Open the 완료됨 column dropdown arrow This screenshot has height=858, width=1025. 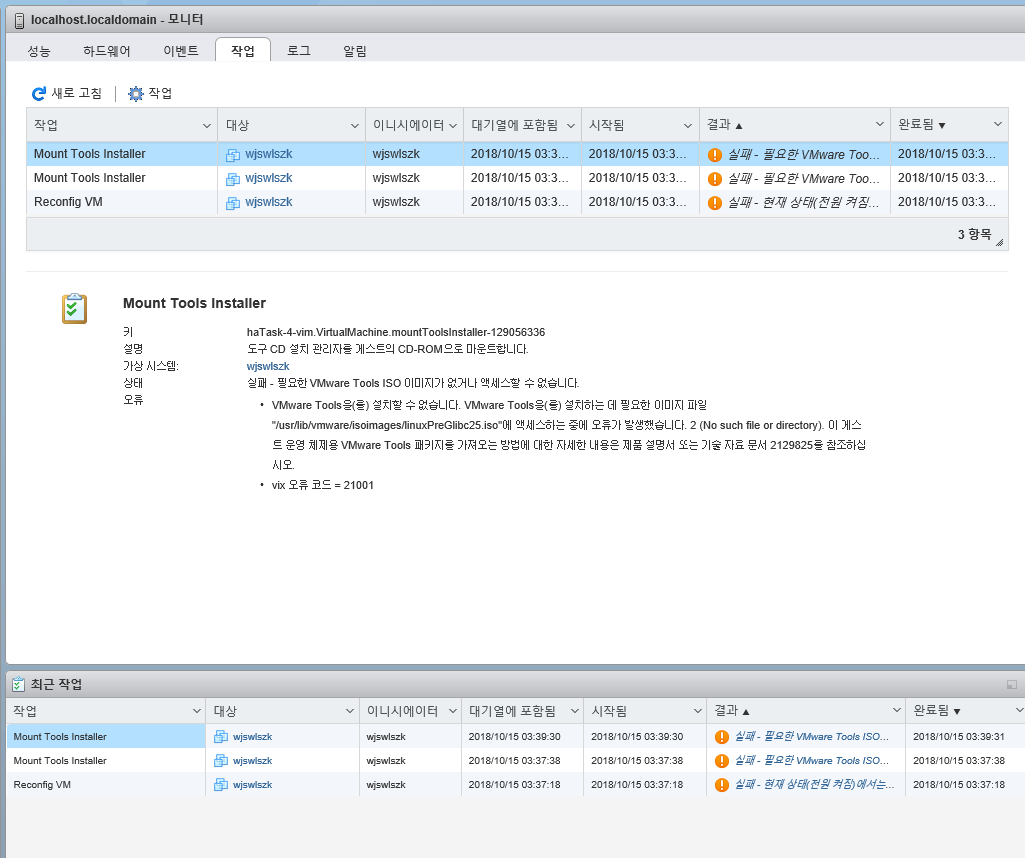[998, 124]
